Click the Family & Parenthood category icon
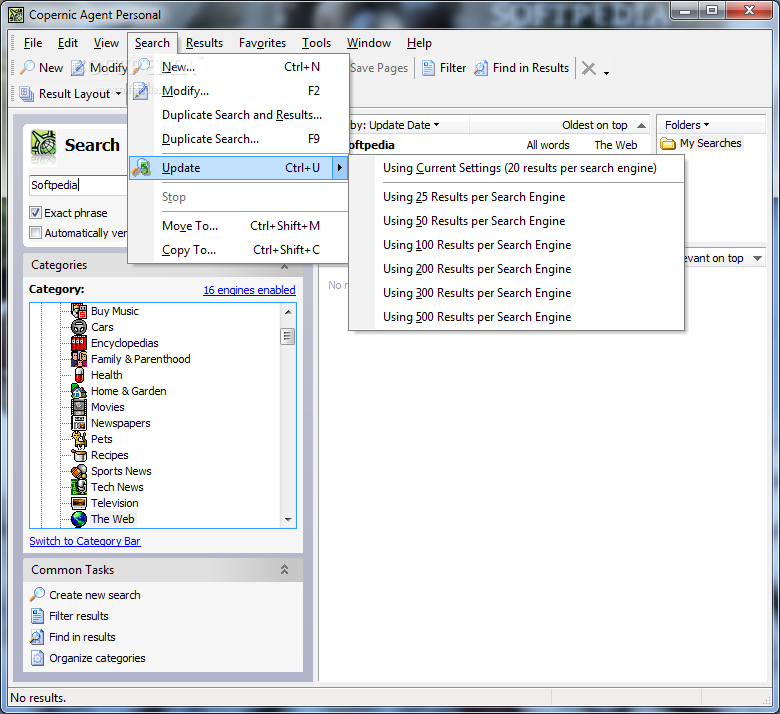Screen dimensions: 780x714 click(x=79, y=359)
